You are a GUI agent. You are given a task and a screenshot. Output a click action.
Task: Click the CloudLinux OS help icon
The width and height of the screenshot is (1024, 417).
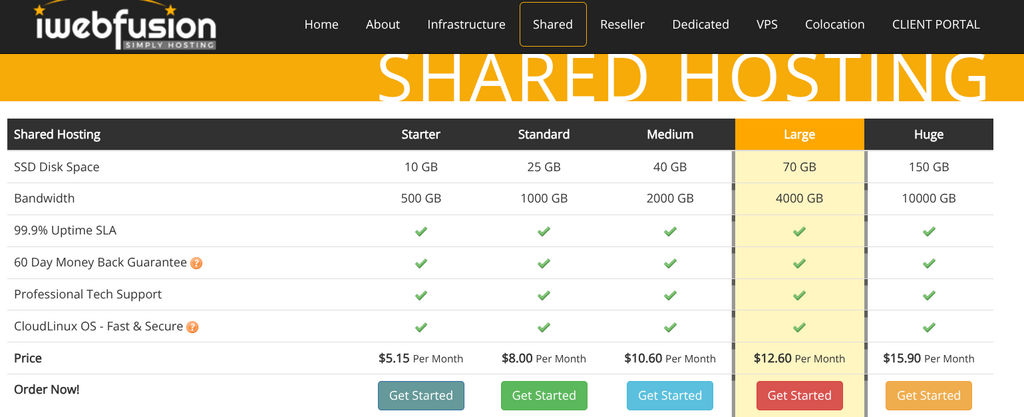point(192,327)
